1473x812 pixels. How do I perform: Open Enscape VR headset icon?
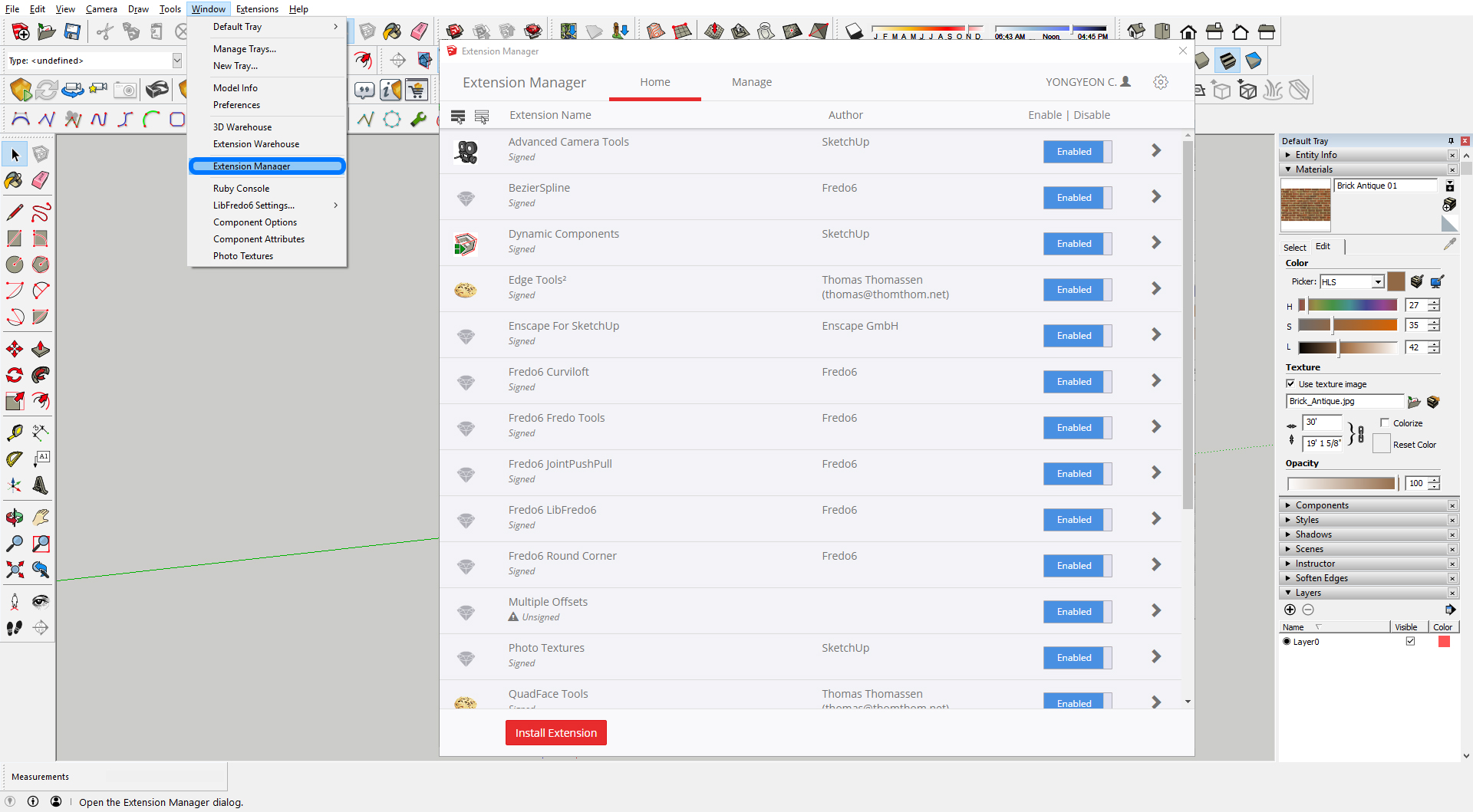click(x=157, y=90)
